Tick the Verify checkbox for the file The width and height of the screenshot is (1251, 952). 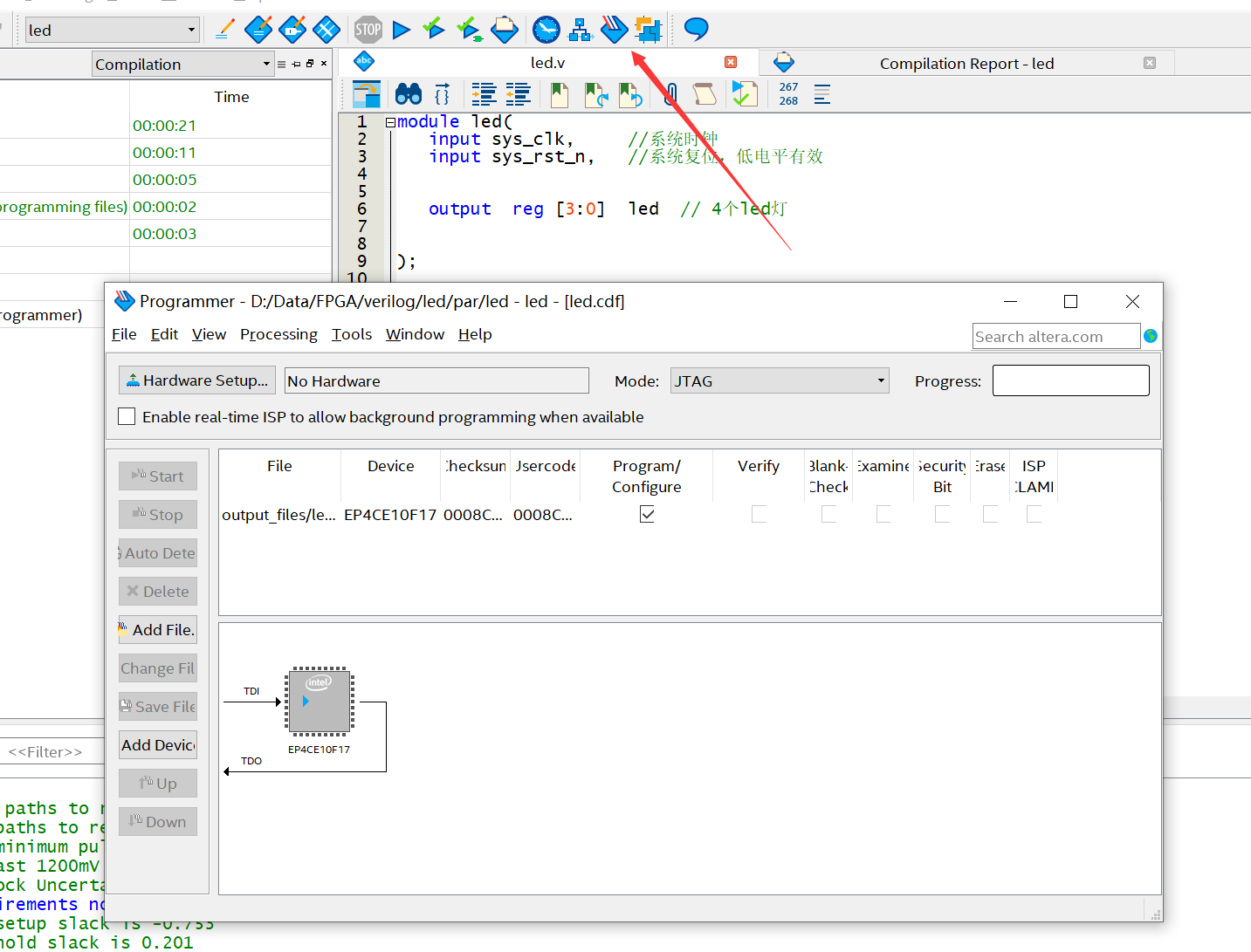point(759,514)
